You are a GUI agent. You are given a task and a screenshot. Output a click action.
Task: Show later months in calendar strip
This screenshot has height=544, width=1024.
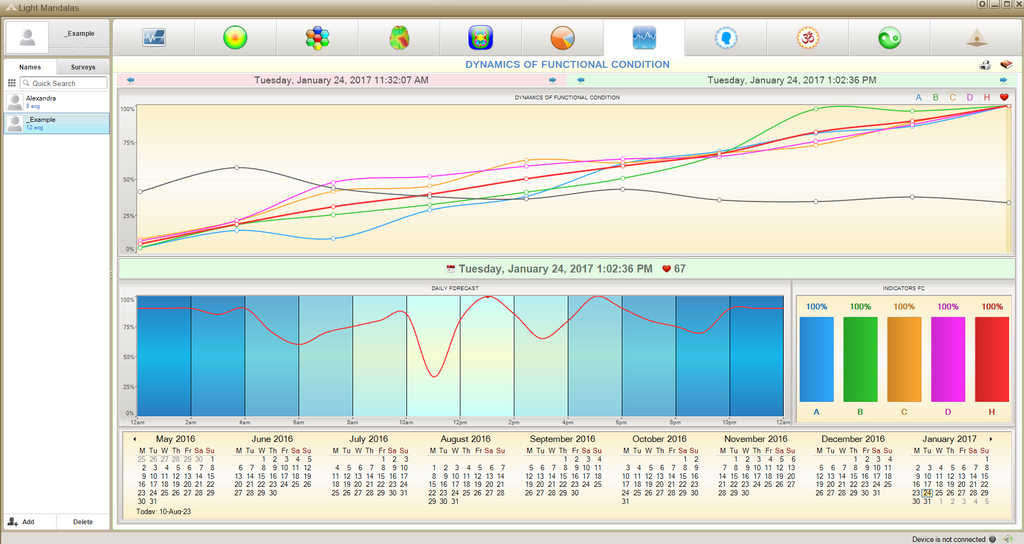tap(991, 439)
